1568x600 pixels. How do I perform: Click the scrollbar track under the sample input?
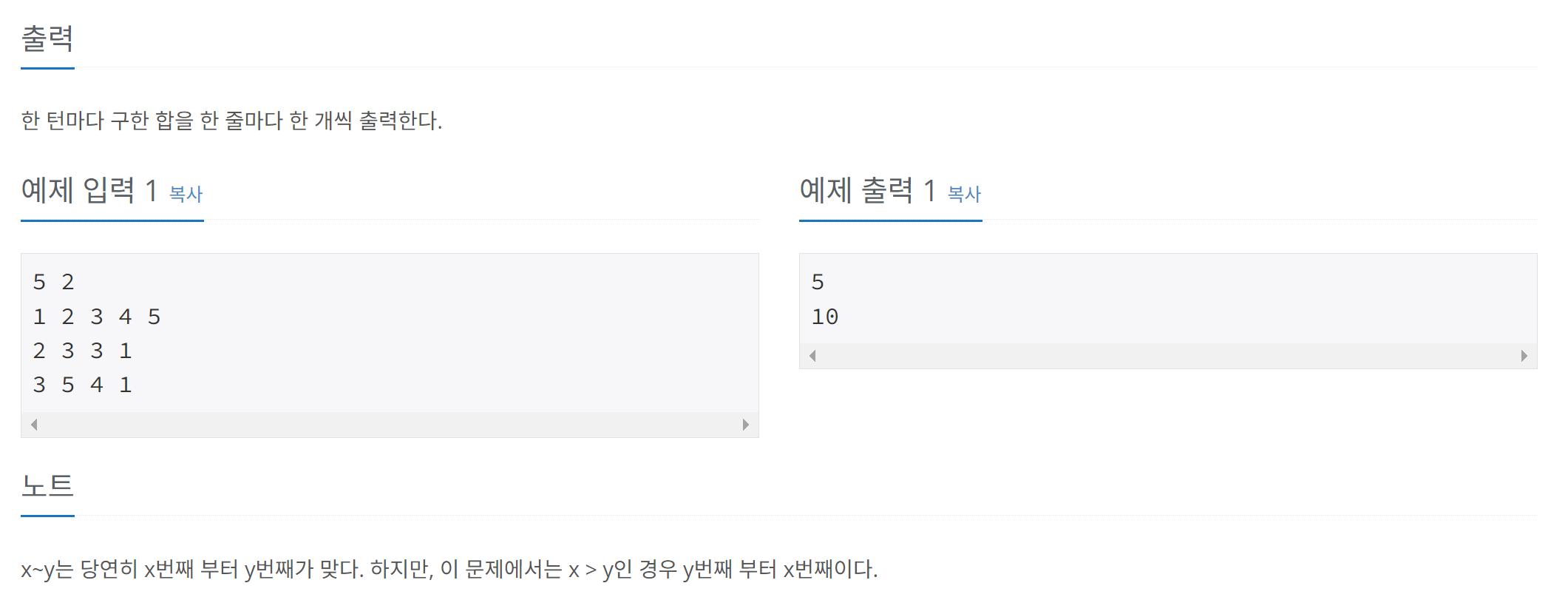tap(392, 425)
